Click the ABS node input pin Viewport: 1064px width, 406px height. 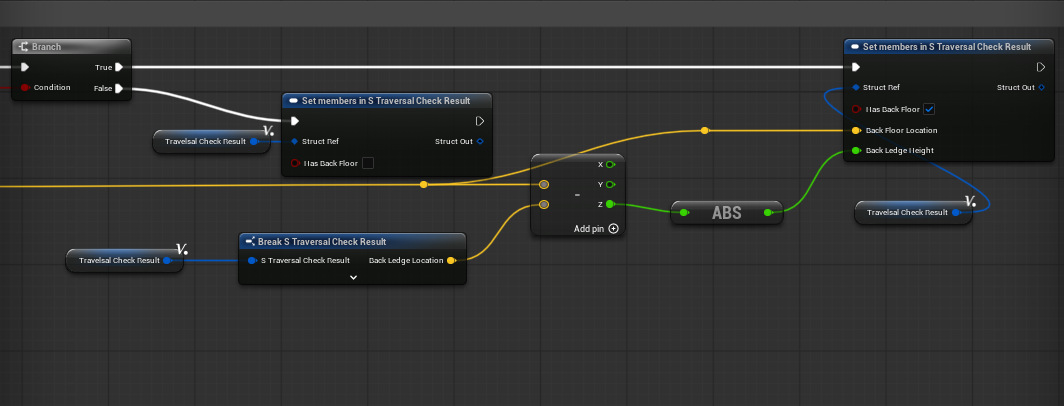pyautogui.click(x=684, y=213)
